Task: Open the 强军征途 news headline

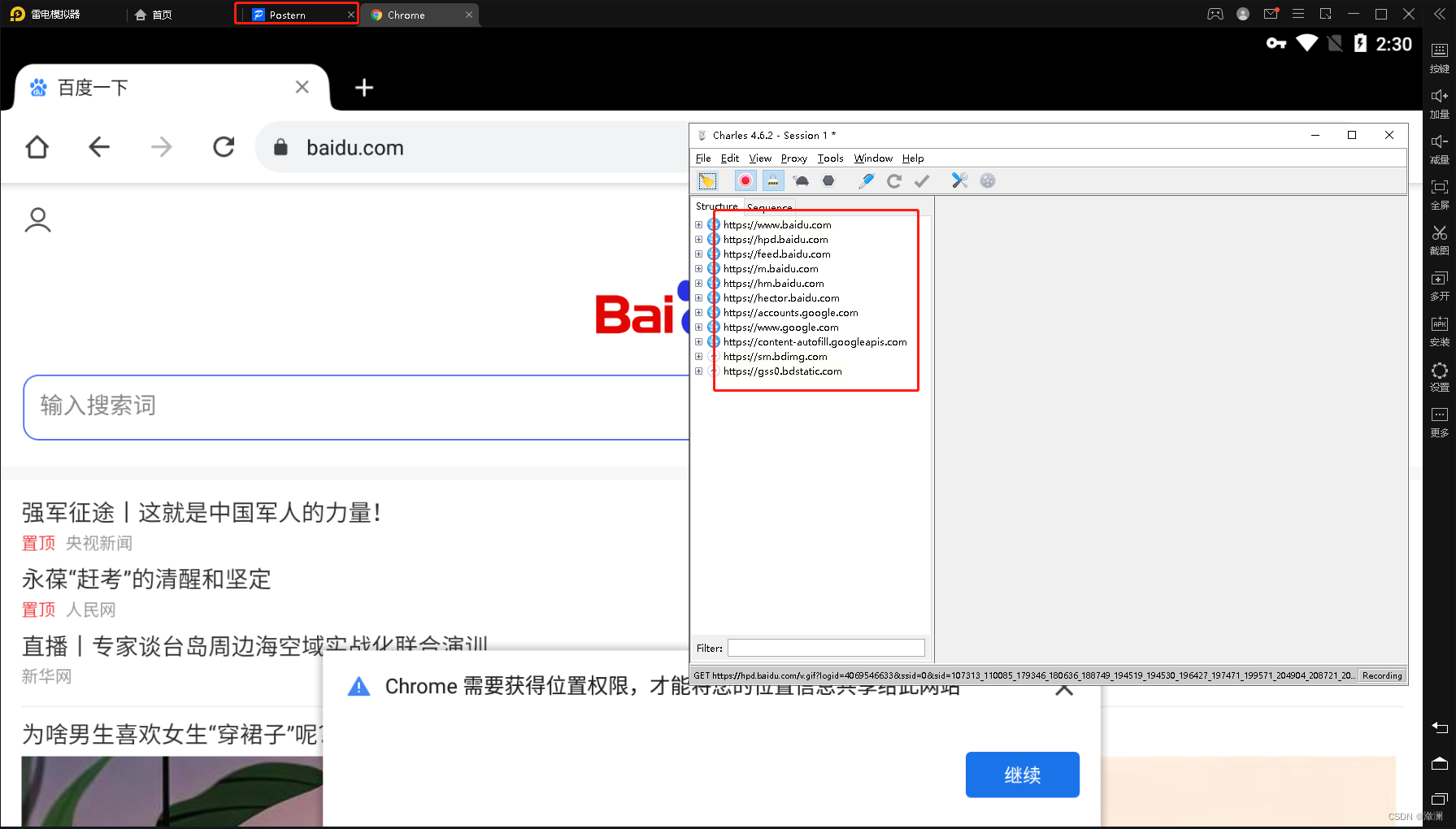Action: [201, 513]
